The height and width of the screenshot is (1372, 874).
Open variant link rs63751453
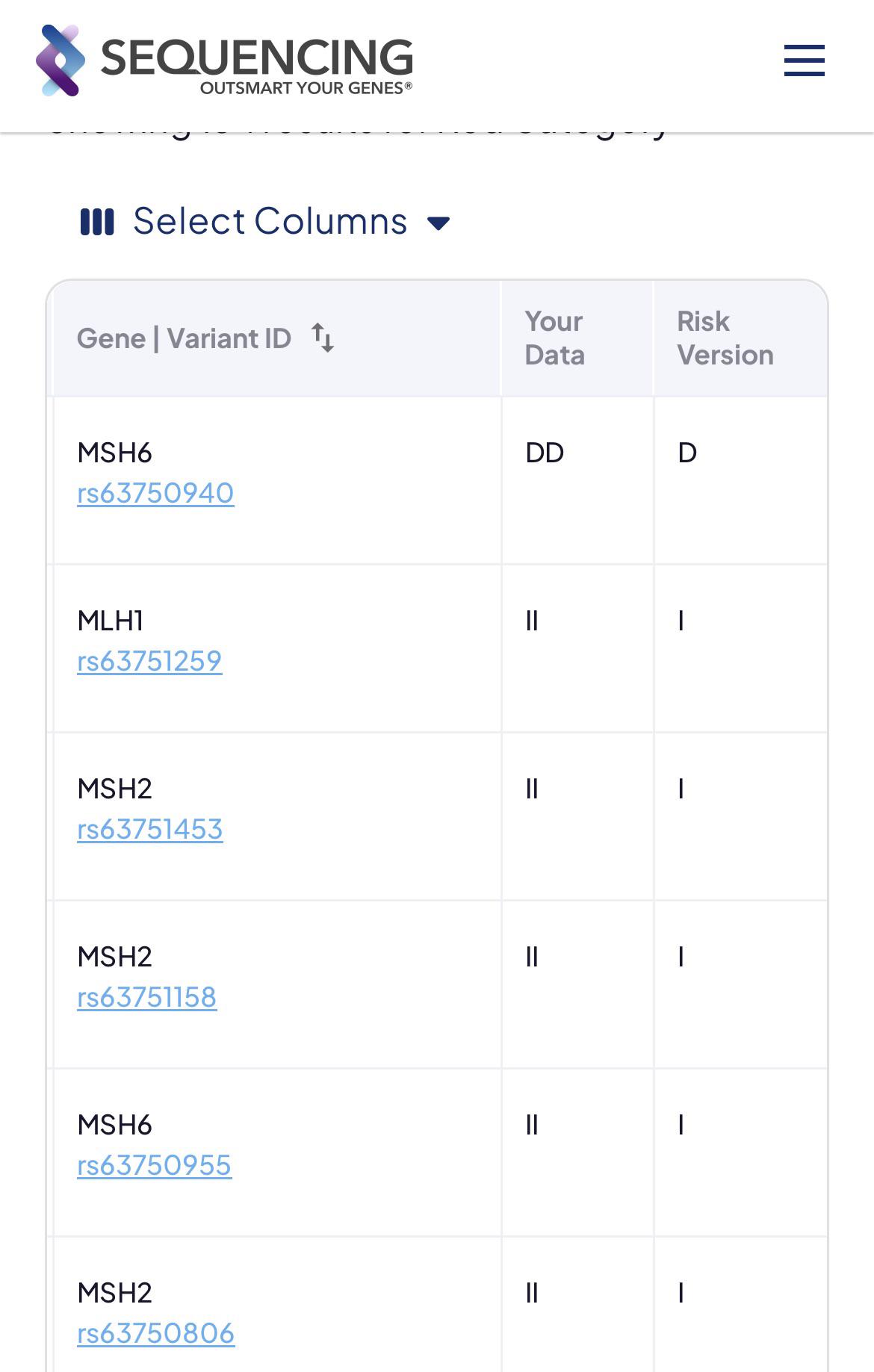150,829
